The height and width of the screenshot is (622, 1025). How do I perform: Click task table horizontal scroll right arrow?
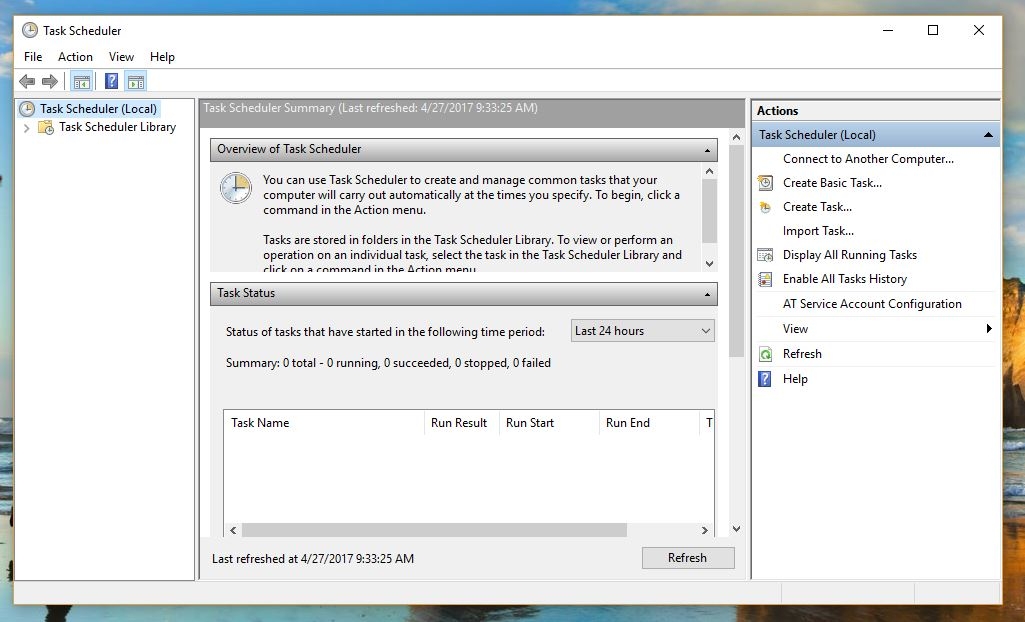(x=705, y=531)
